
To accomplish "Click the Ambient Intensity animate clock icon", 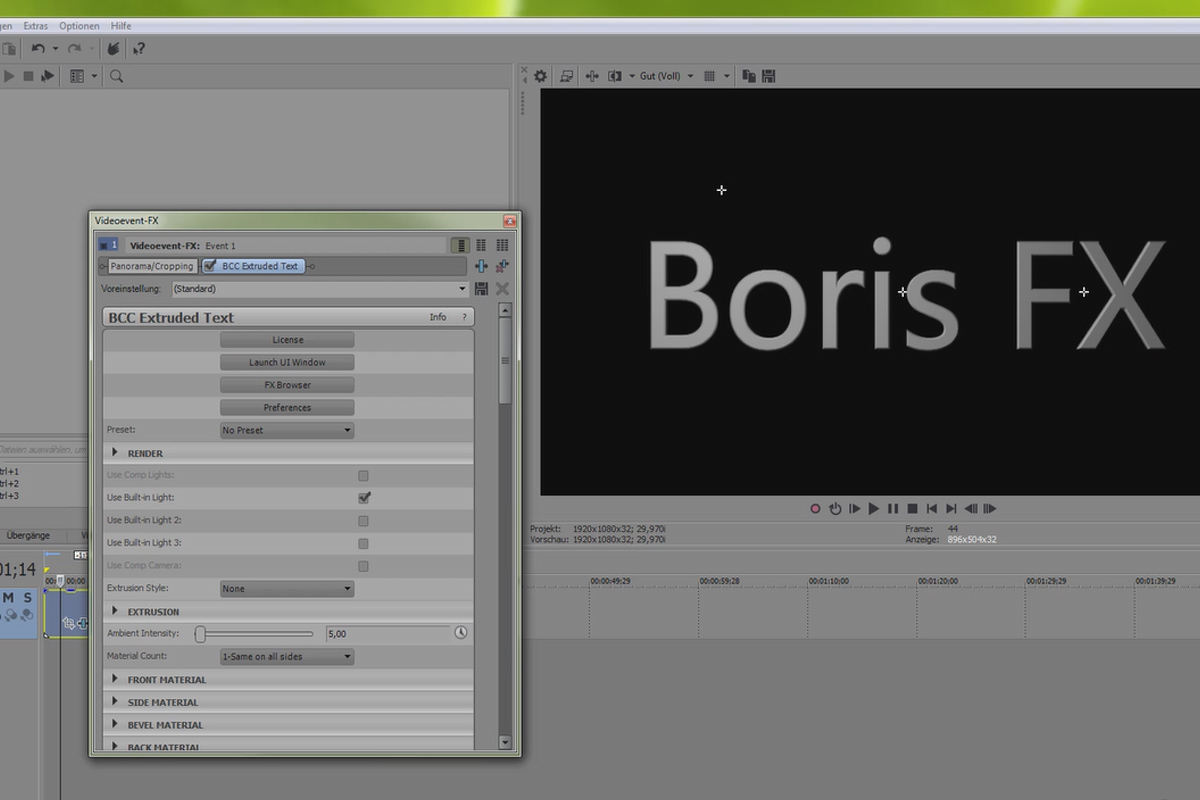I will tap(460, 633).
